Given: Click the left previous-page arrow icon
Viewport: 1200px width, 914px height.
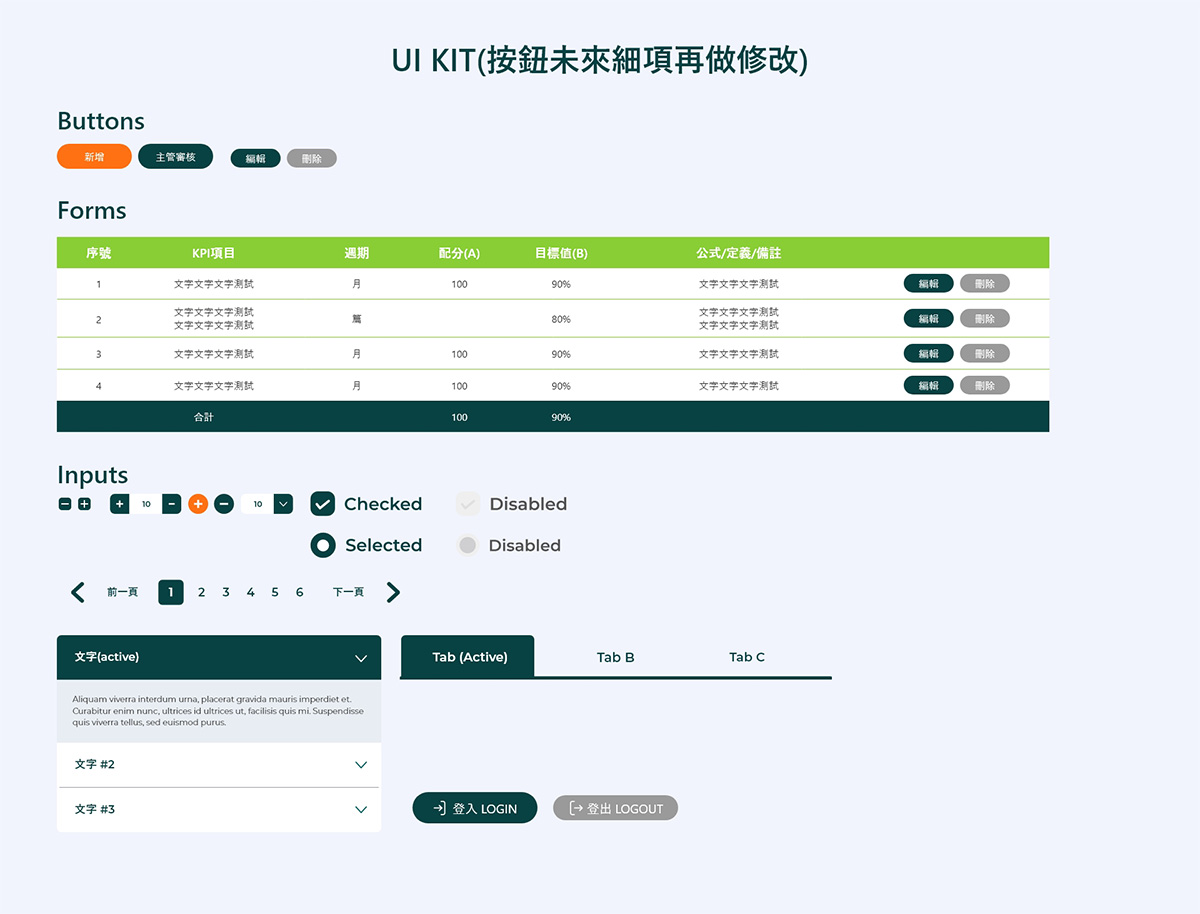Looking at the screenshot, I should coord(78,592).
